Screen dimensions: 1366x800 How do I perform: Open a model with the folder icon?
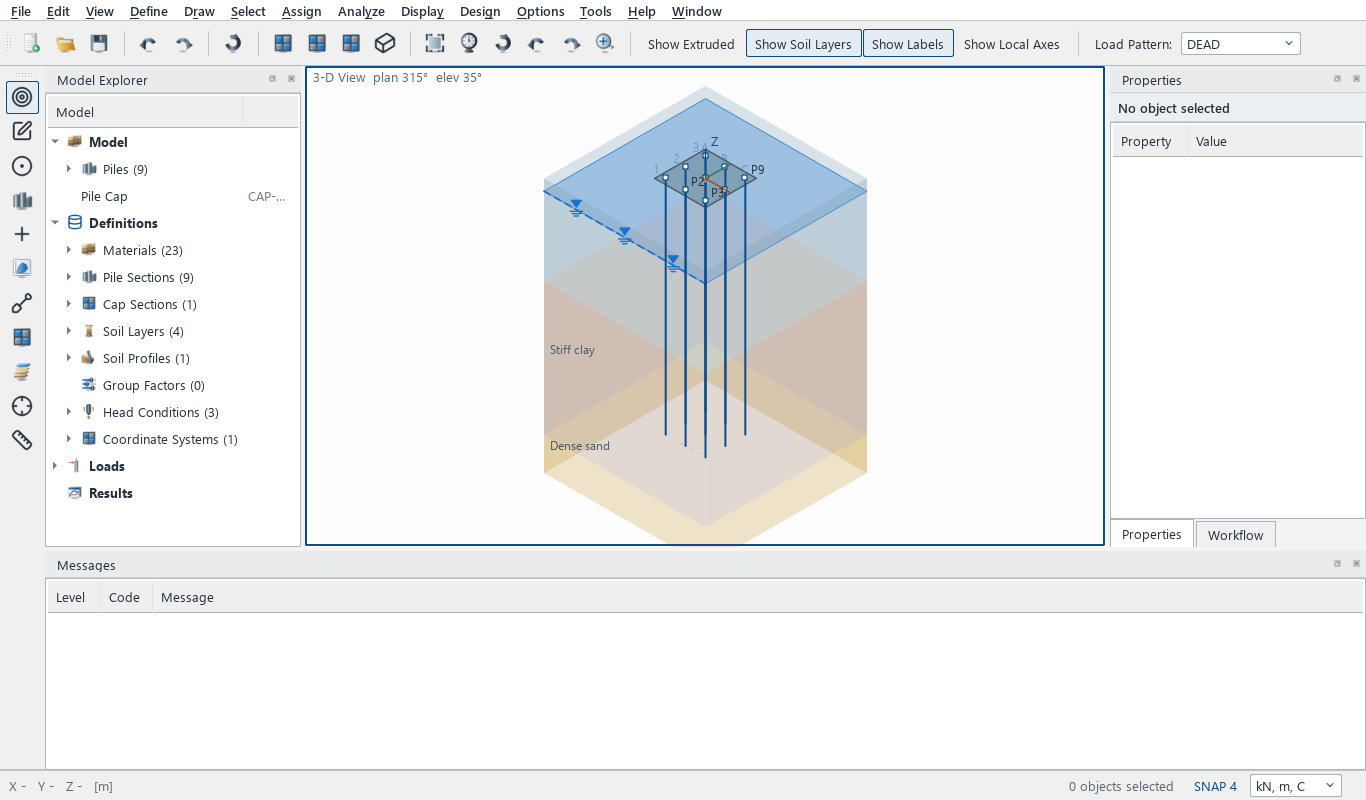[x=66, y=44]
